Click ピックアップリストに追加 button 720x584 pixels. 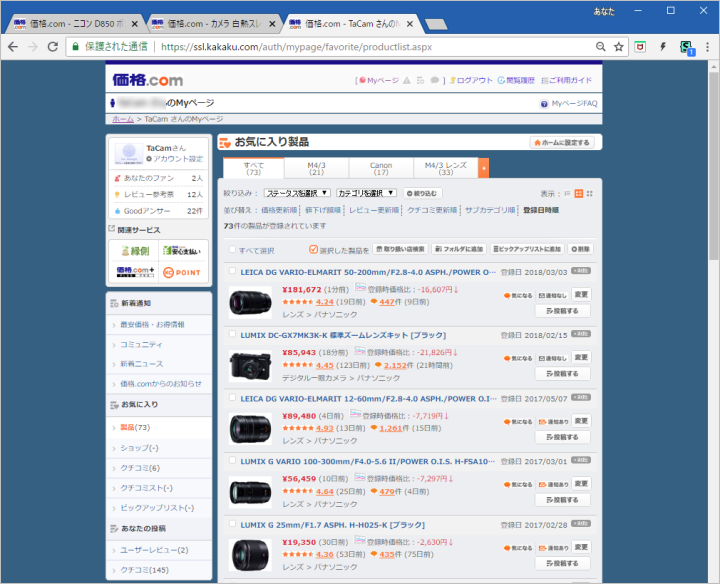527,249
